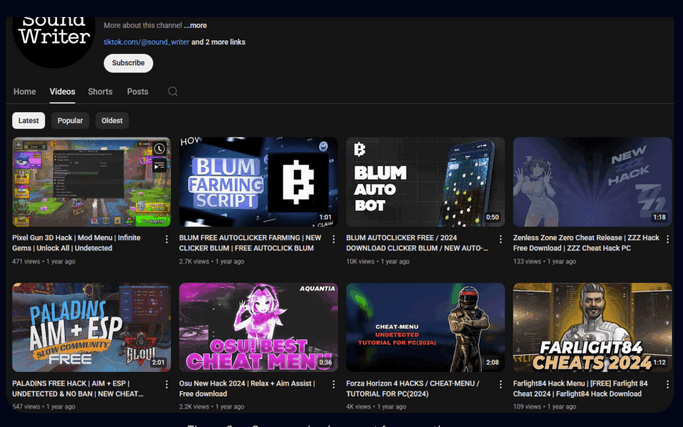The height and width of the screenshot is (427, 683).
Task: Switch to the Shorts tab
Action: pos(100,92)
